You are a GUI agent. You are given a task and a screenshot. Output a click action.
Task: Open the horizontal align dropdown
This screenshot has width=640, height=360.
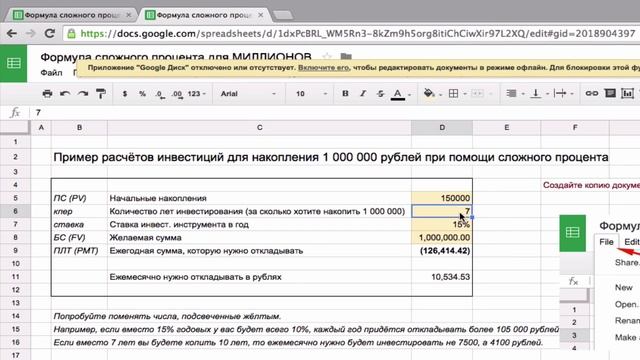515,93
